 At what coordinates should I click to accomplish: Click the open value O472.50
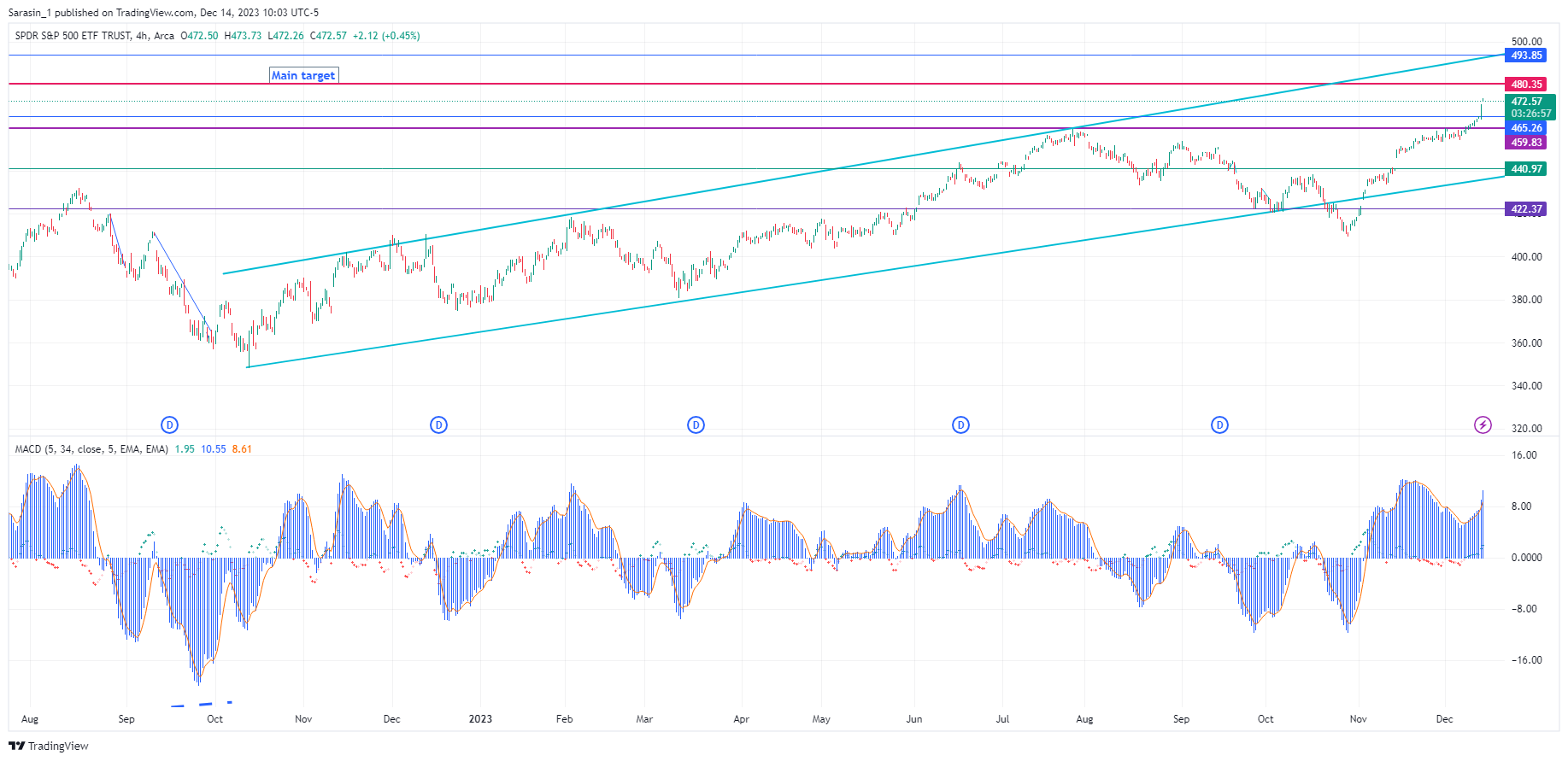200,36
